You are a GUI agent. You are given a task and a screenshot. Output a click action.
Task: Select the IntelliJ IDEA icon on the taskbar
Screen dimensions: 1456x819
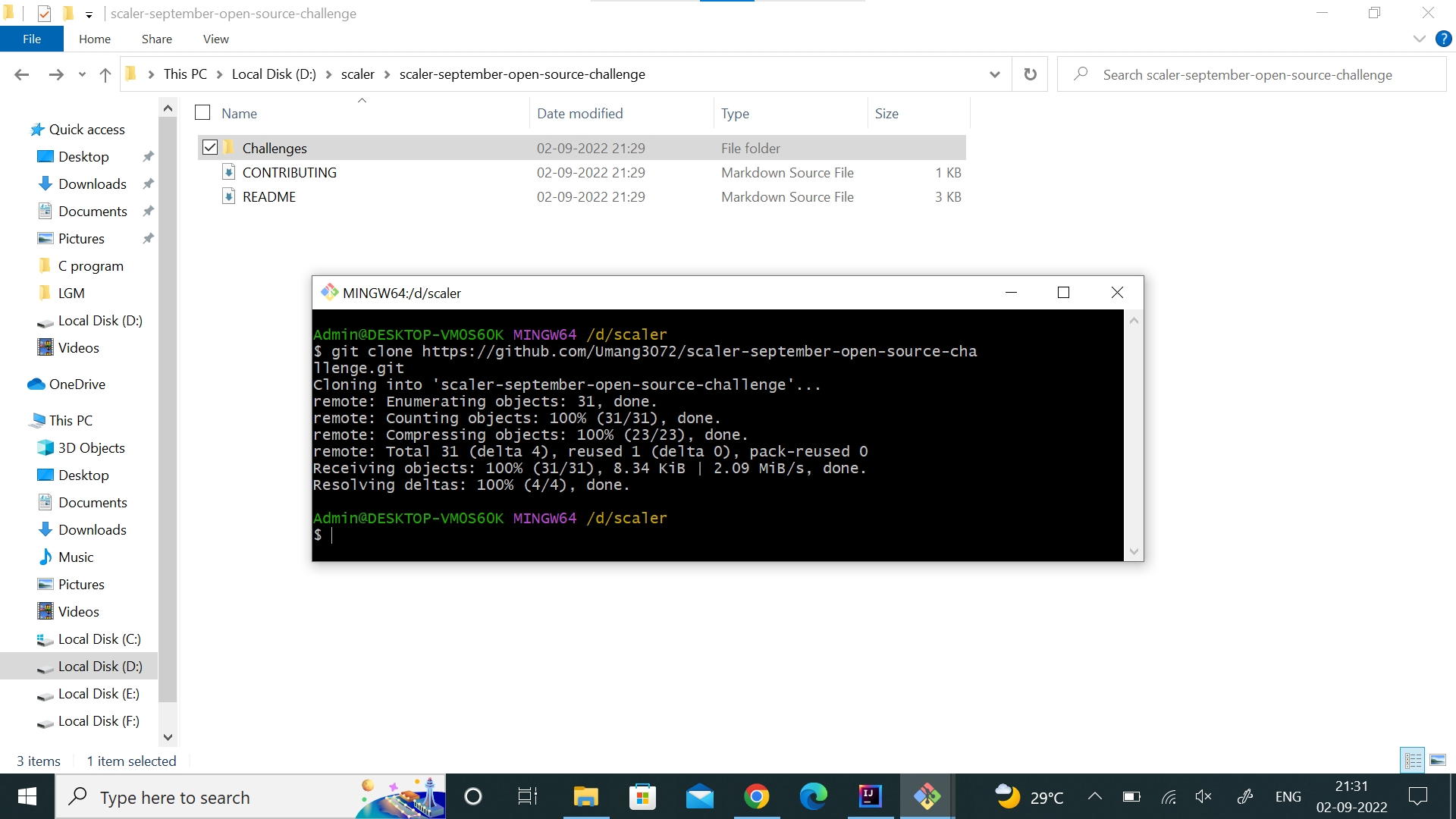870,797
